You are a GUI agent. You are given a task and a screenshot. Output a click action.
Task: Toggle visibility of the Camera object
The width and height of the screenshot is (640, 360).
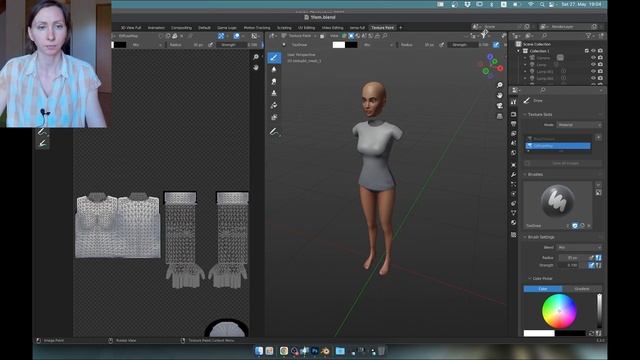(x=593, y=58)
